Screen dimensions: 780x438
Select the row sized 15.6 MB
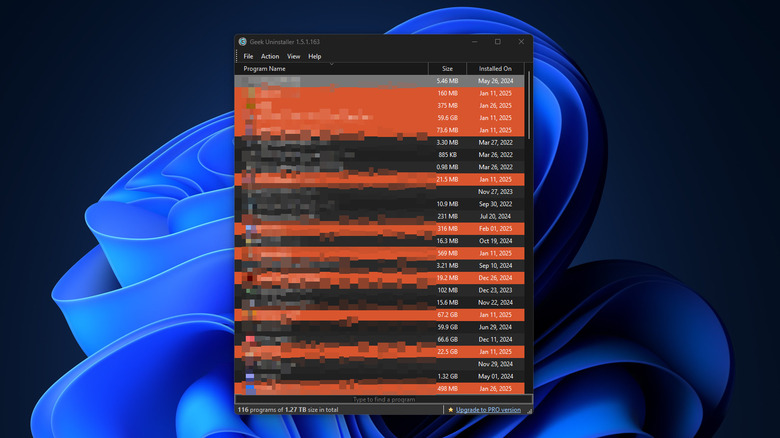[x=380, y=303]
